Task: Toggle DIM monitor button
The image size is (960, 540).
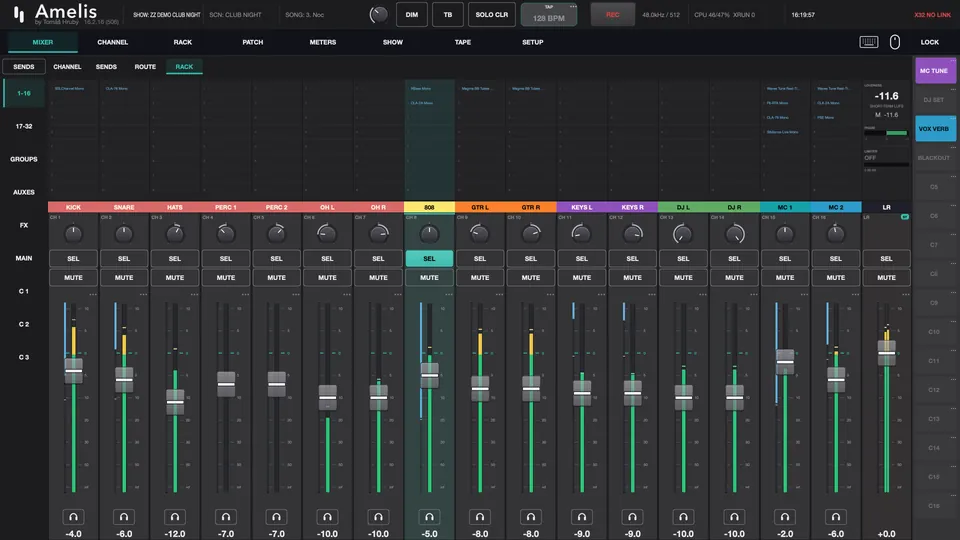Action: click(411, 15)
